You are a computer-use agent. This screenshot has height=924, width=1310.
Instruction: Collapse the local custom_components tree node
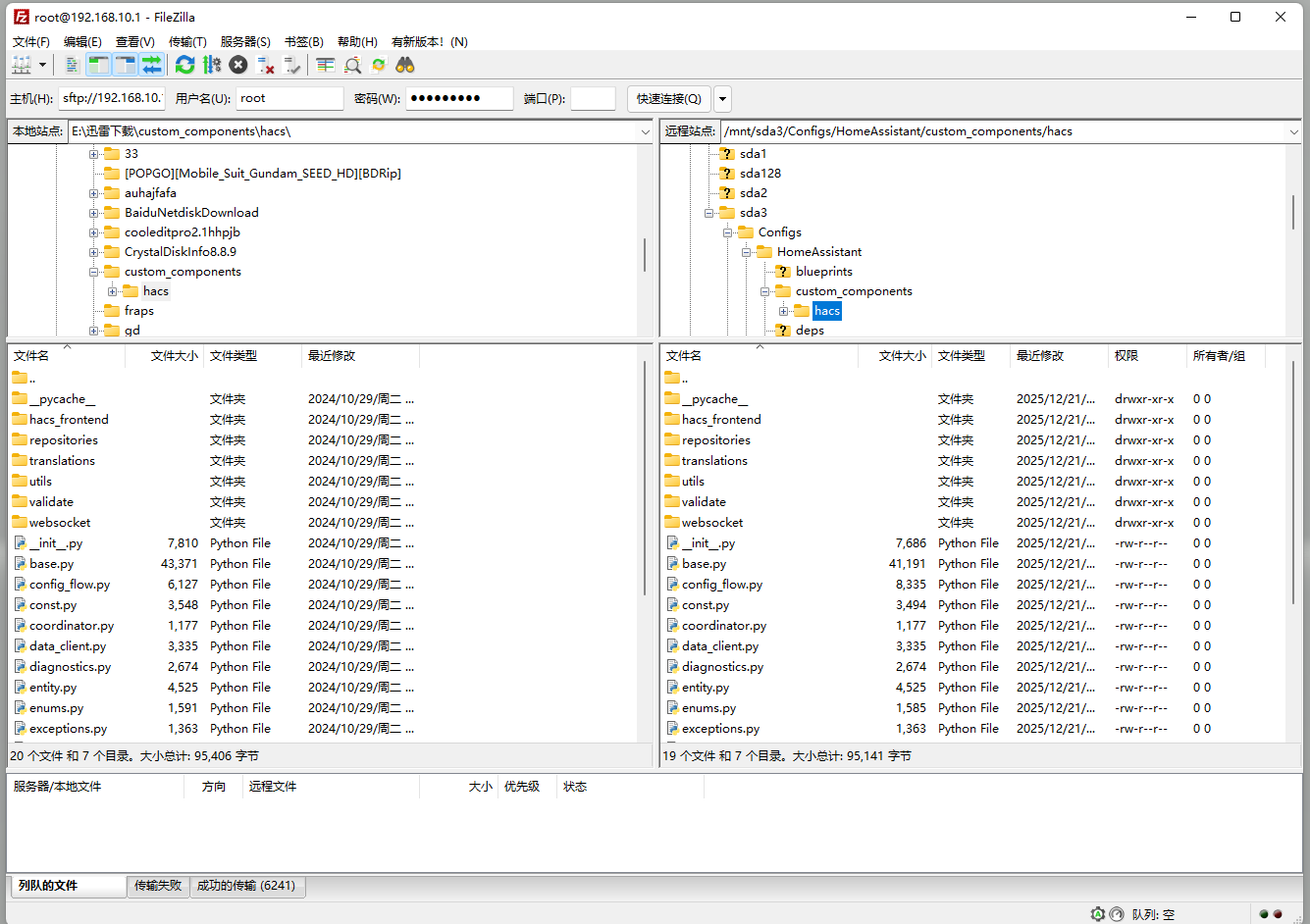click(94, 272)
